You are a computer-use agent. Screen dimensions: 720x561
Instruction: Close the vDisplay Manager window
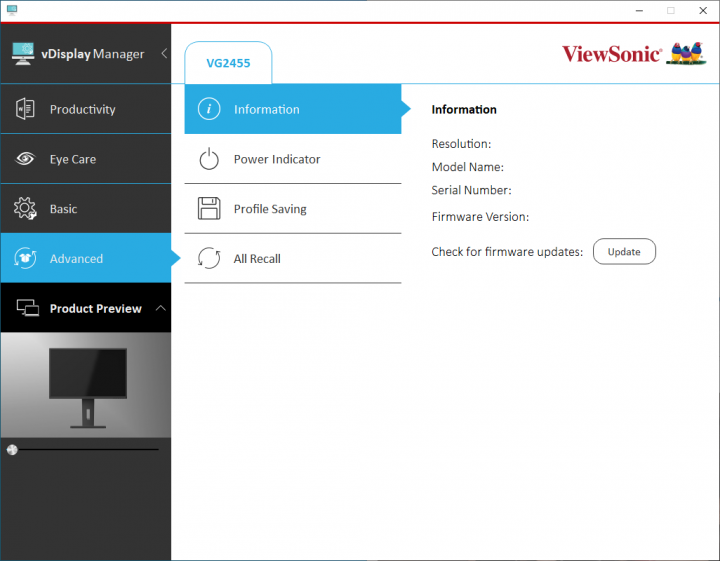703,11
